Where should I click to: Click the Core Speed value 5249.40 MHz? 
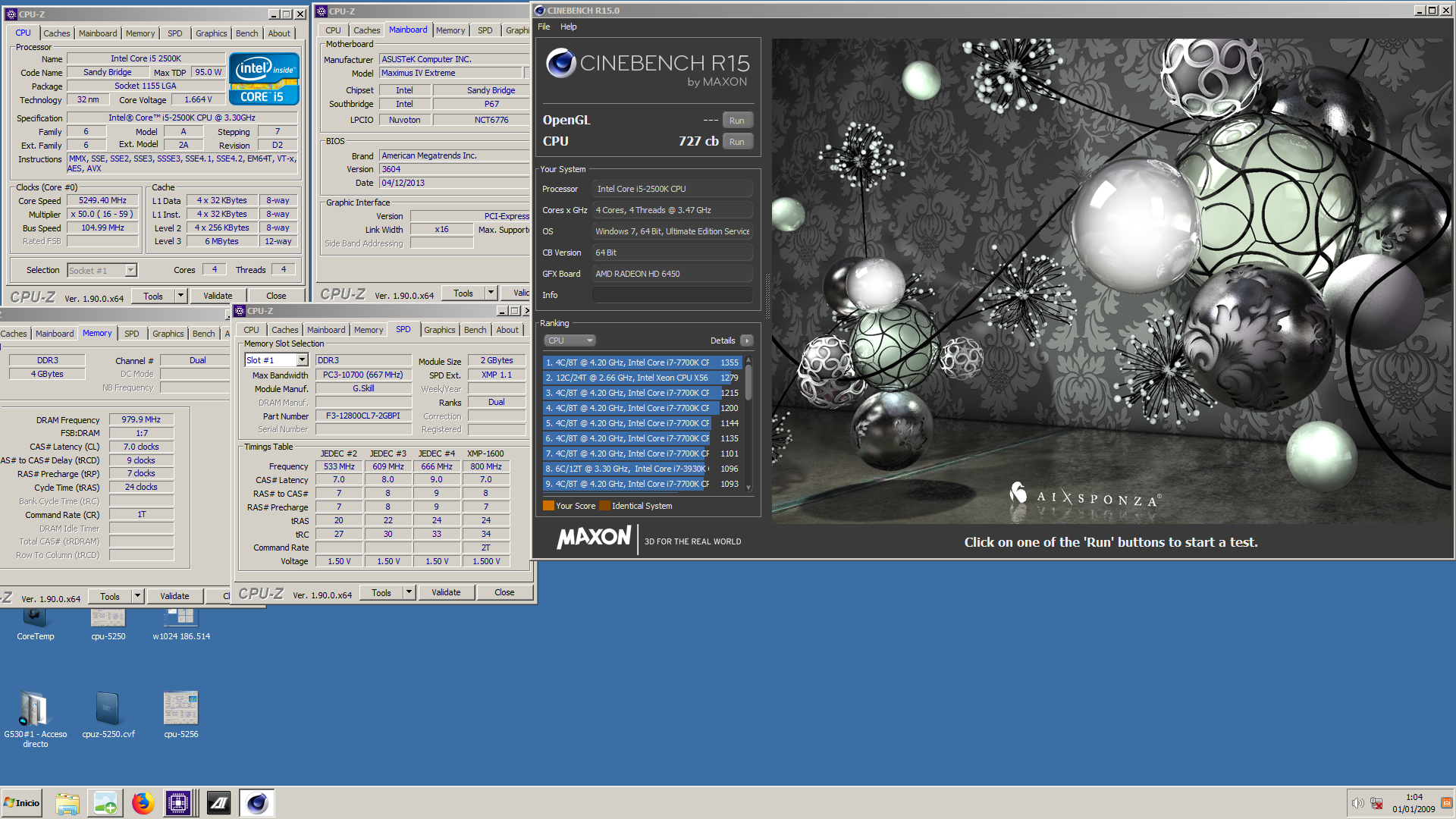103,201
